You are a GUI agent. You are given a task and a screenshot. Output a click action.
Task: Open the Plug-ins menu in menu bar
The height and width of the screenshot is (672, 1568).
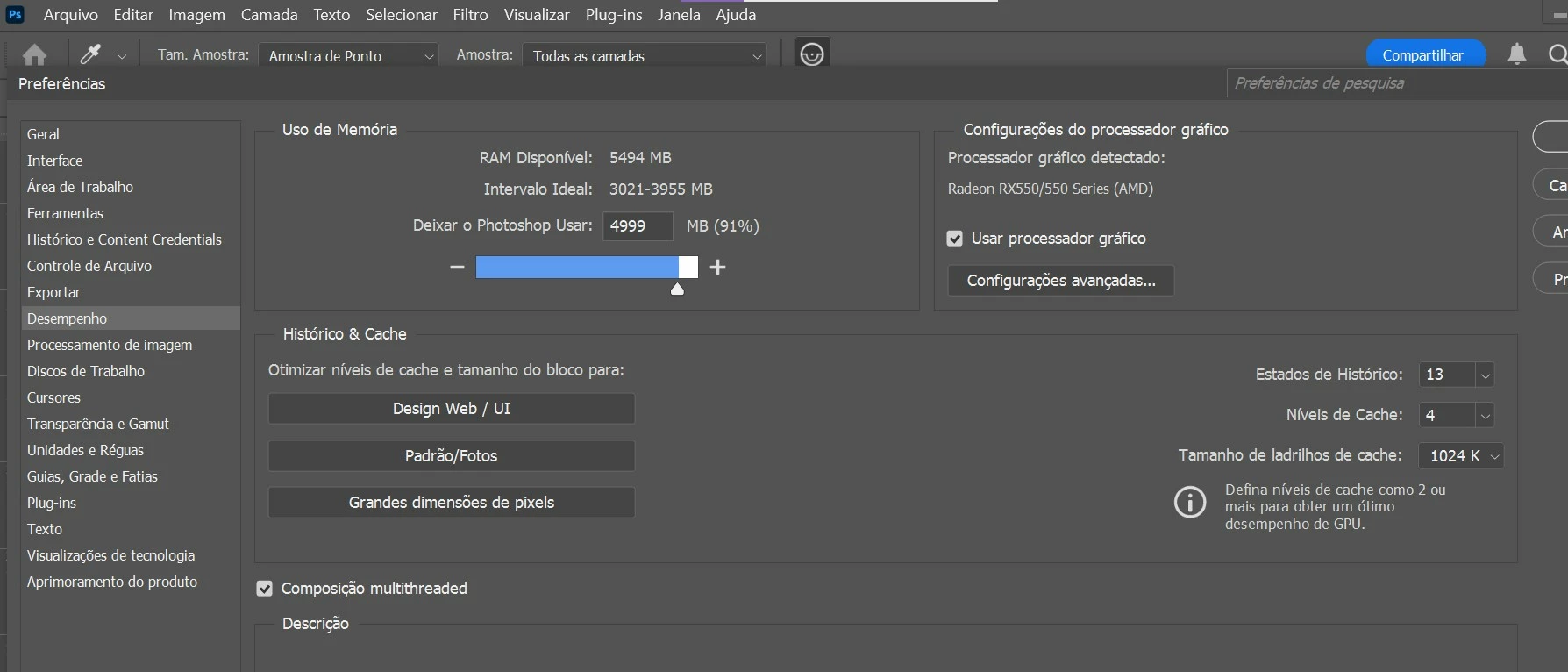tap(614, 15)
